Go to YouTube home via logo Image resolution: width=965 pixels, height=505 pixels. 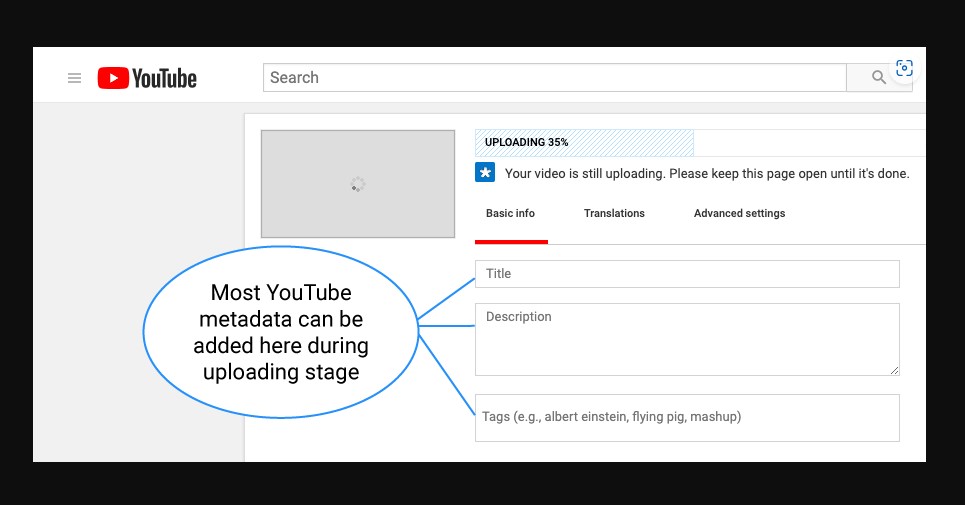[x=147, y=78]
